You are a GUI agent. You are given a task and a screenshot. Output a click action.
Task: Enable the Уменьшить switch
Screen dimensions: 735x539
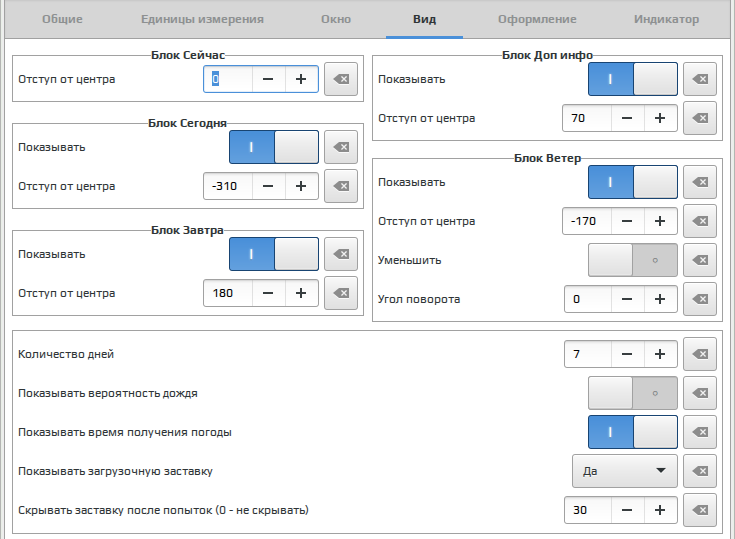(633, 260)
